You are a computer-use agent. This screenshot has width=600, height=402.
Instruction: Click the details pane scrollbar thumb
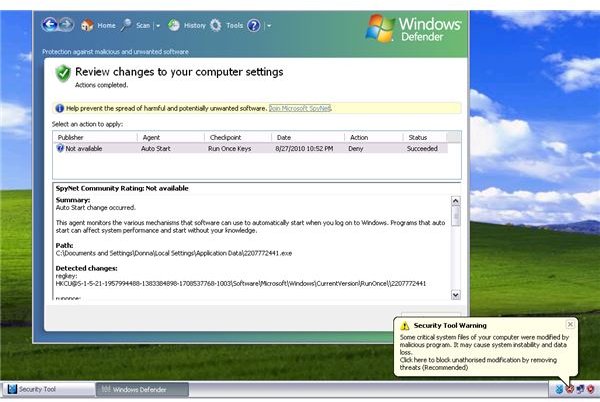coord(456,216)
